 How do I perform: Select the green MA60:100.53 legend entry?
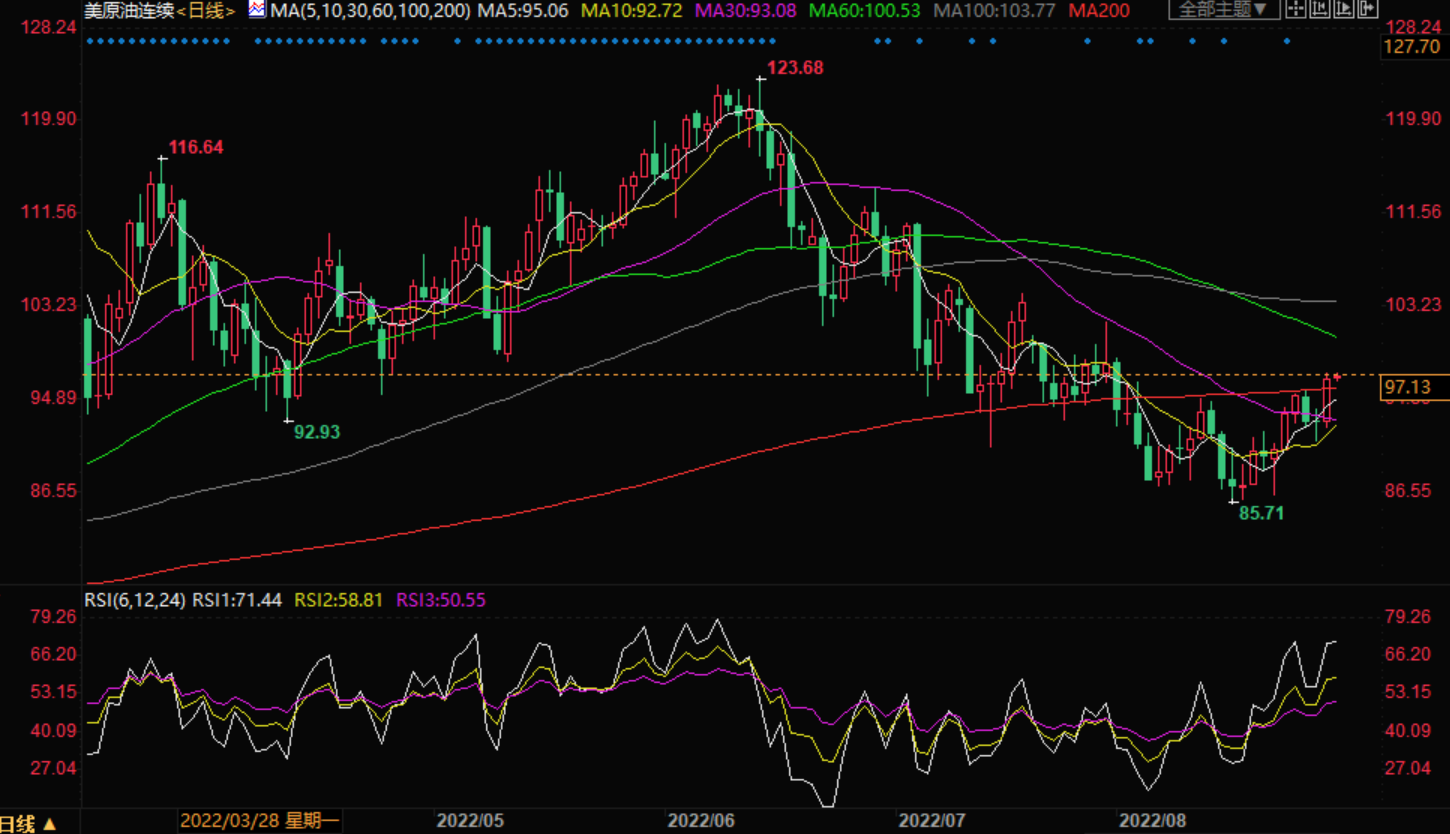pos(866,11)
